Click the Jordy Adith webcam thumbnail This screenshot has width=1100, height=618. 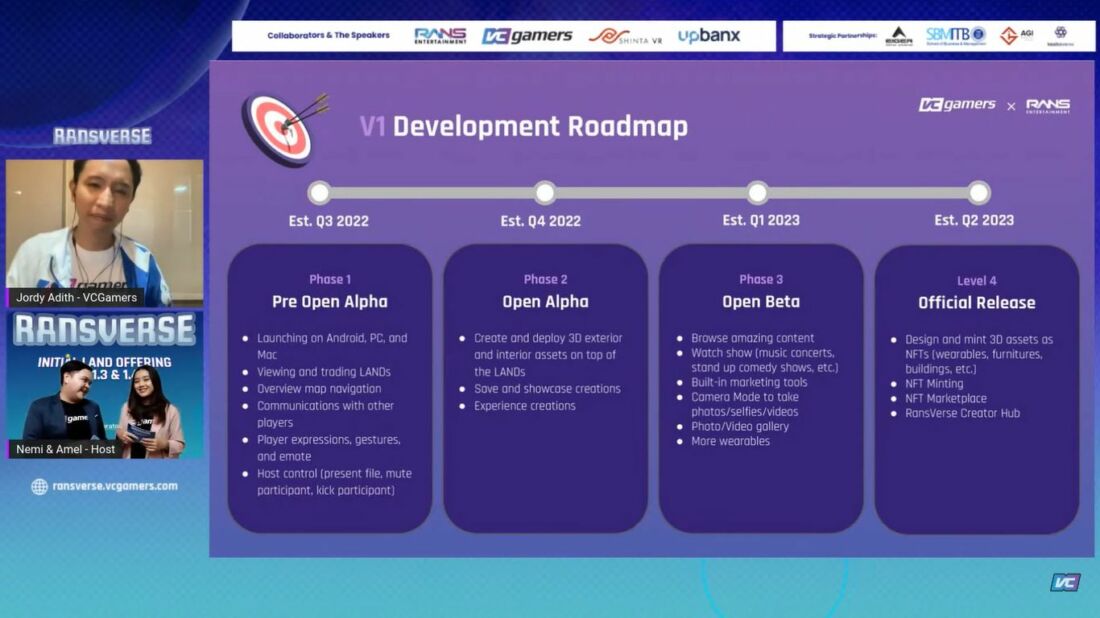click(105, 233)
